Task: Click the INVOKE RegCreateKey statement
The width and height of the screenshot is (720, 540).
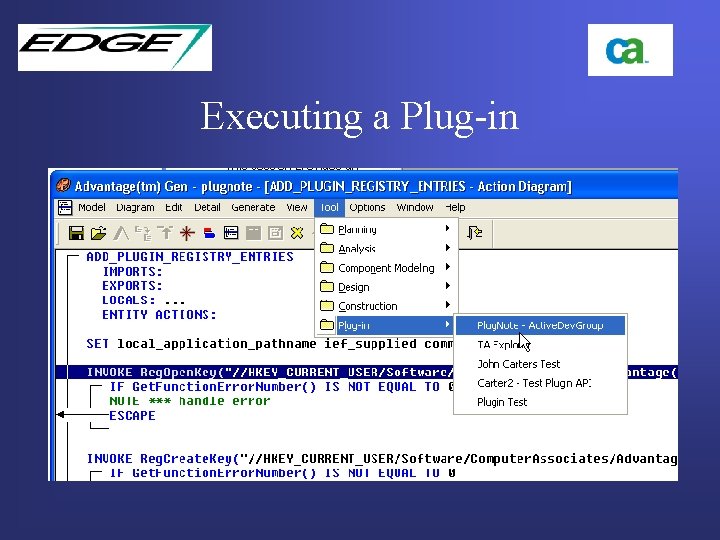Action: 382,459
